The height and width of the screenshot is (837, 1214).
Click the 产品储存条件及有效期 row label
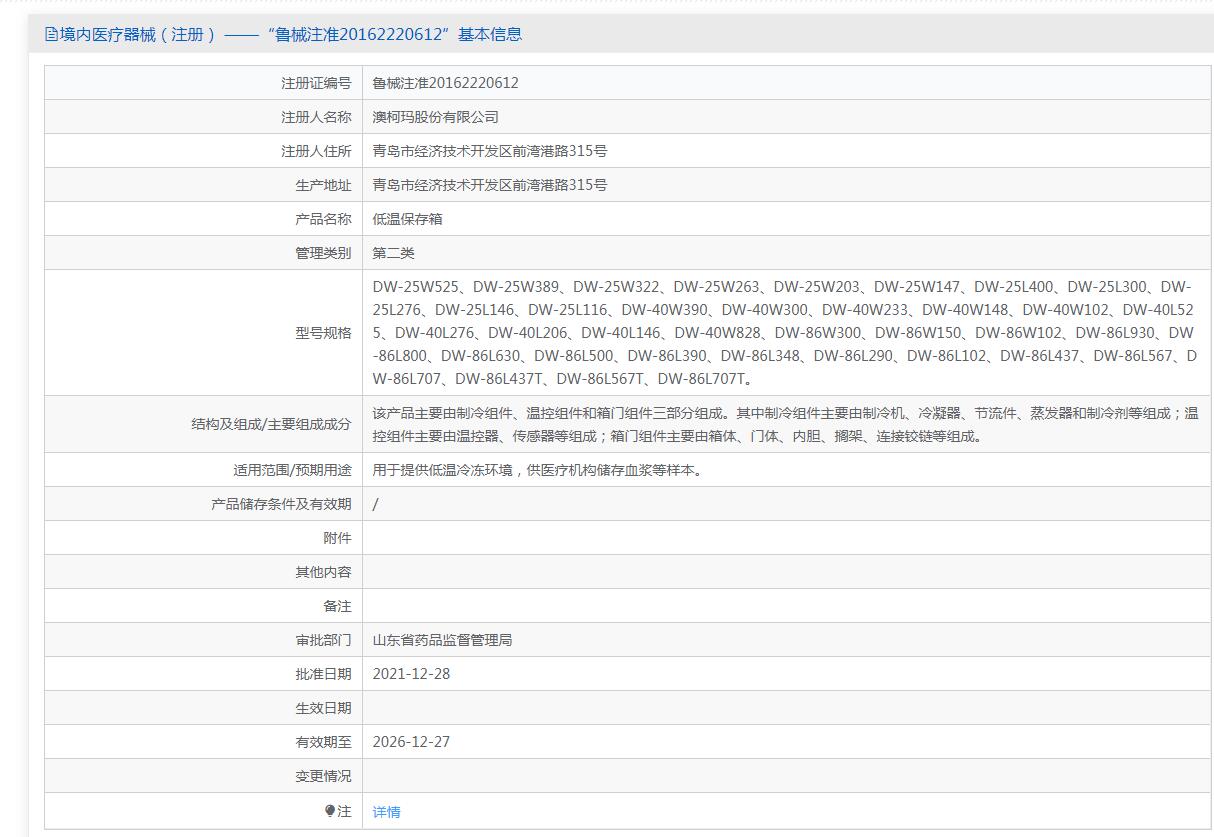[x=281, y=504]
